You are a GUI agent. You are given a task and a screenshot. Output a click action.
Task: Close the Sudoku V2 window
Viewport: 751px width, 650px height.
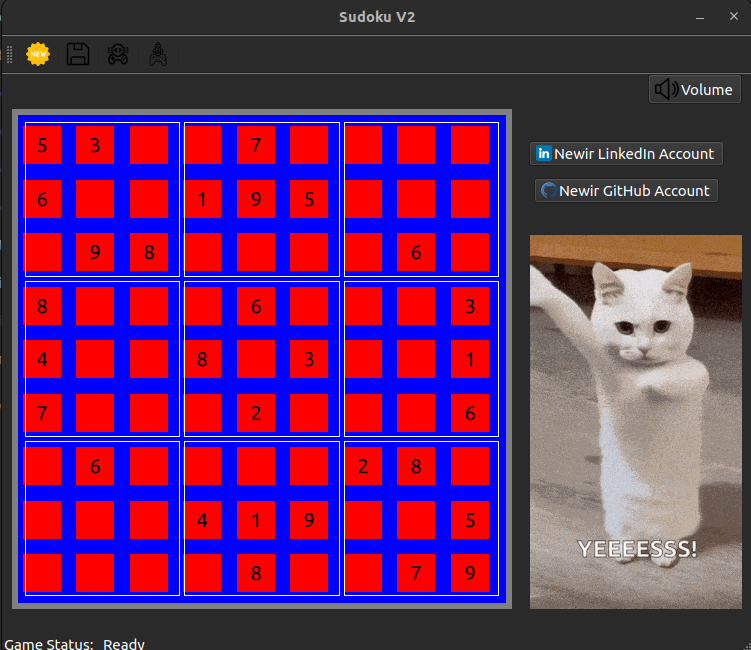pos(734,16)
